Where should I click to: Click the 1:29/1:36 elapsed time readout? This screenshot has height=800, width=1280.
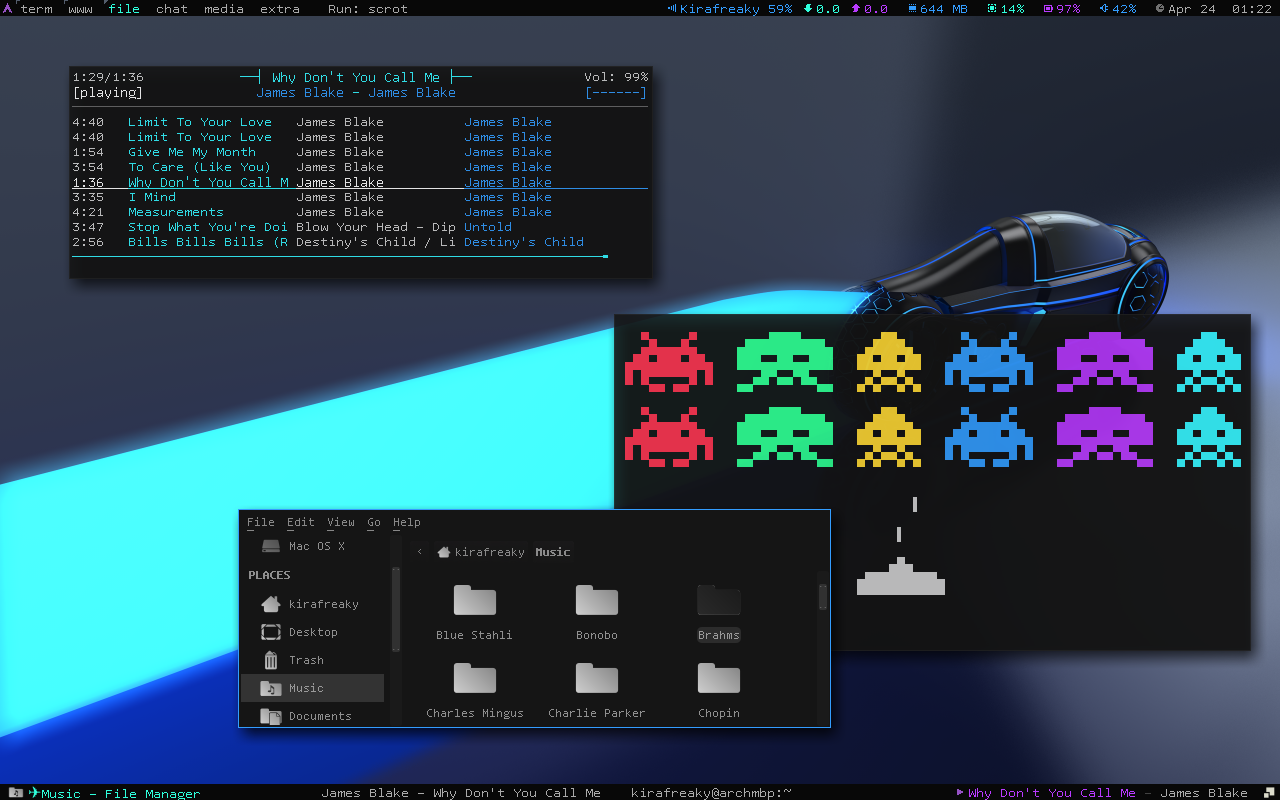tap(108, 77)
